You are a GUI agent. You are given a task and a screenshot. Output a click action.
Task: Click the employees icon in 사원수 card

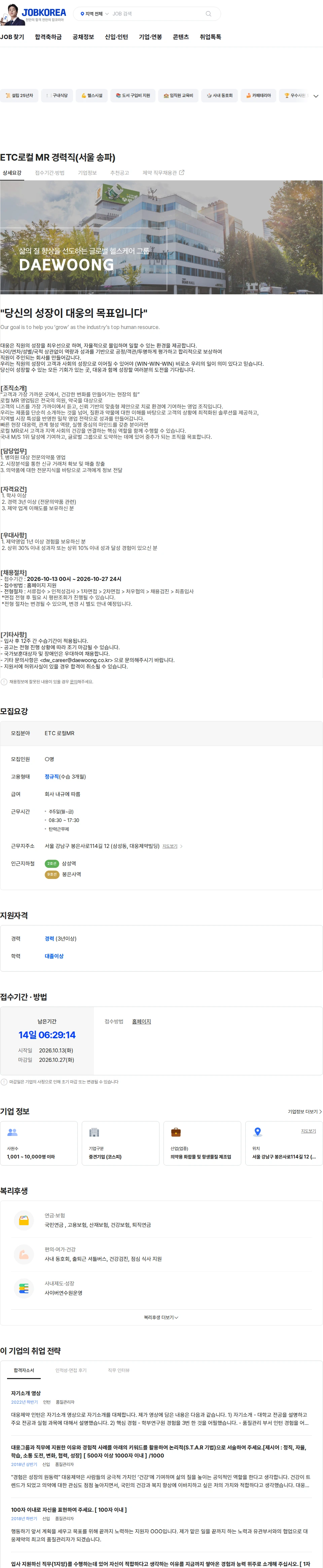[12, 1132]
